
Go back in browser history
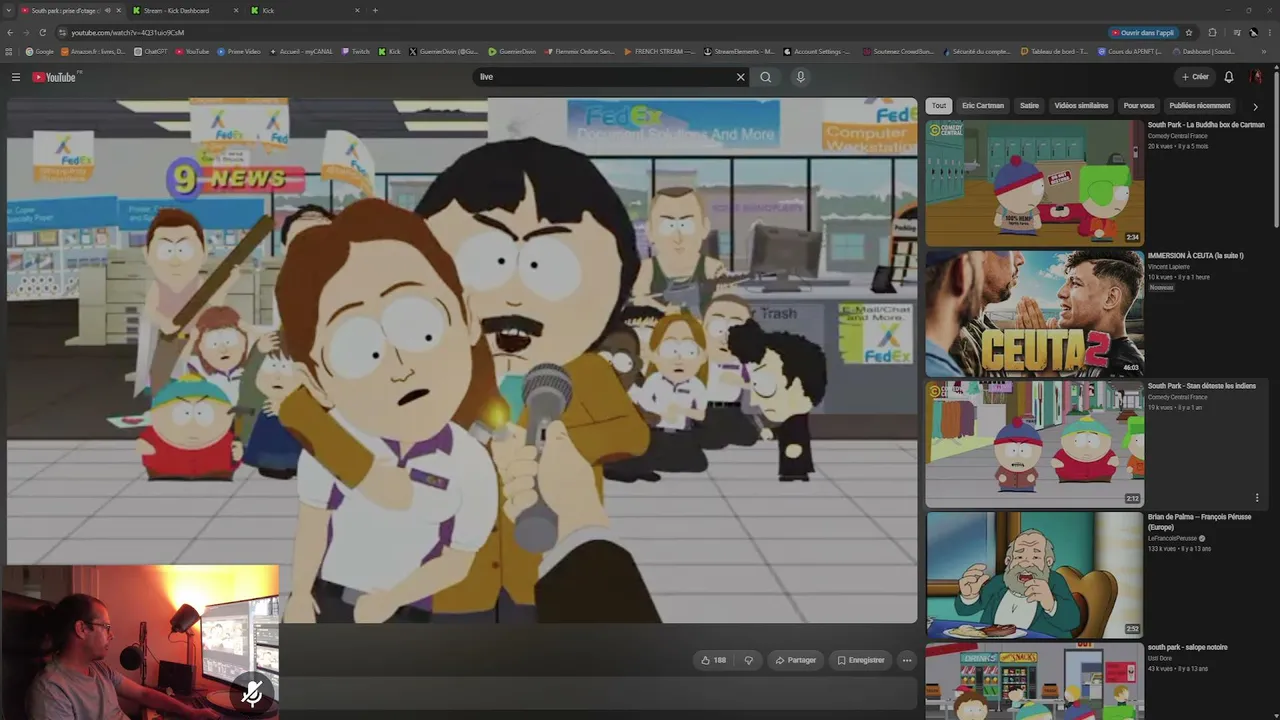(x=9, y=33)
